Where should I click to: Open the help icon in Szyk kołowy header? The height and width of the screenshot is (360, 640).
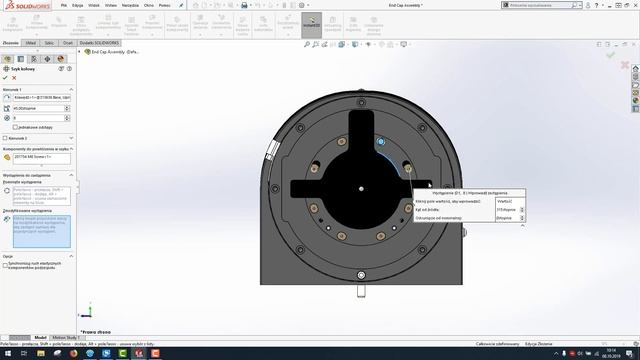click(69, 69)
